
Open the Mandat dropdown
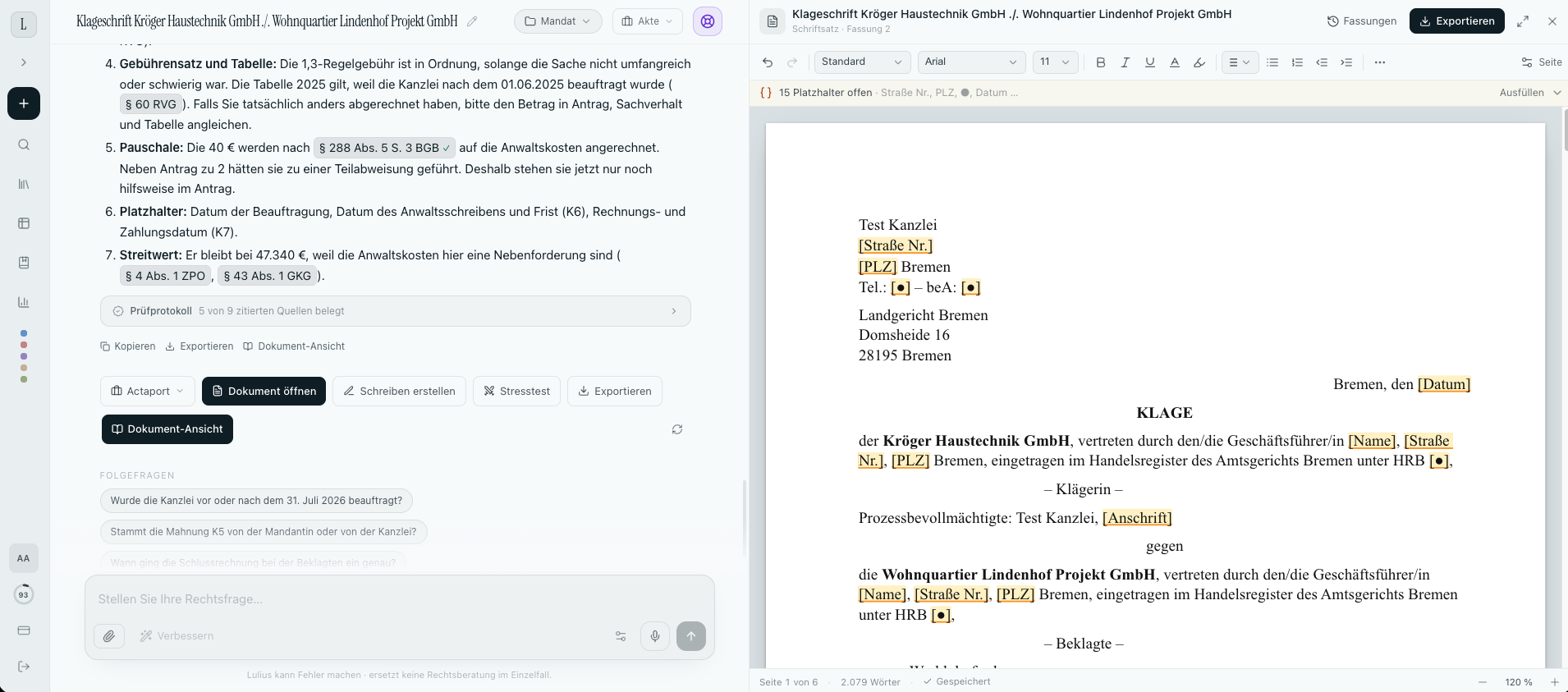point(558,21)
